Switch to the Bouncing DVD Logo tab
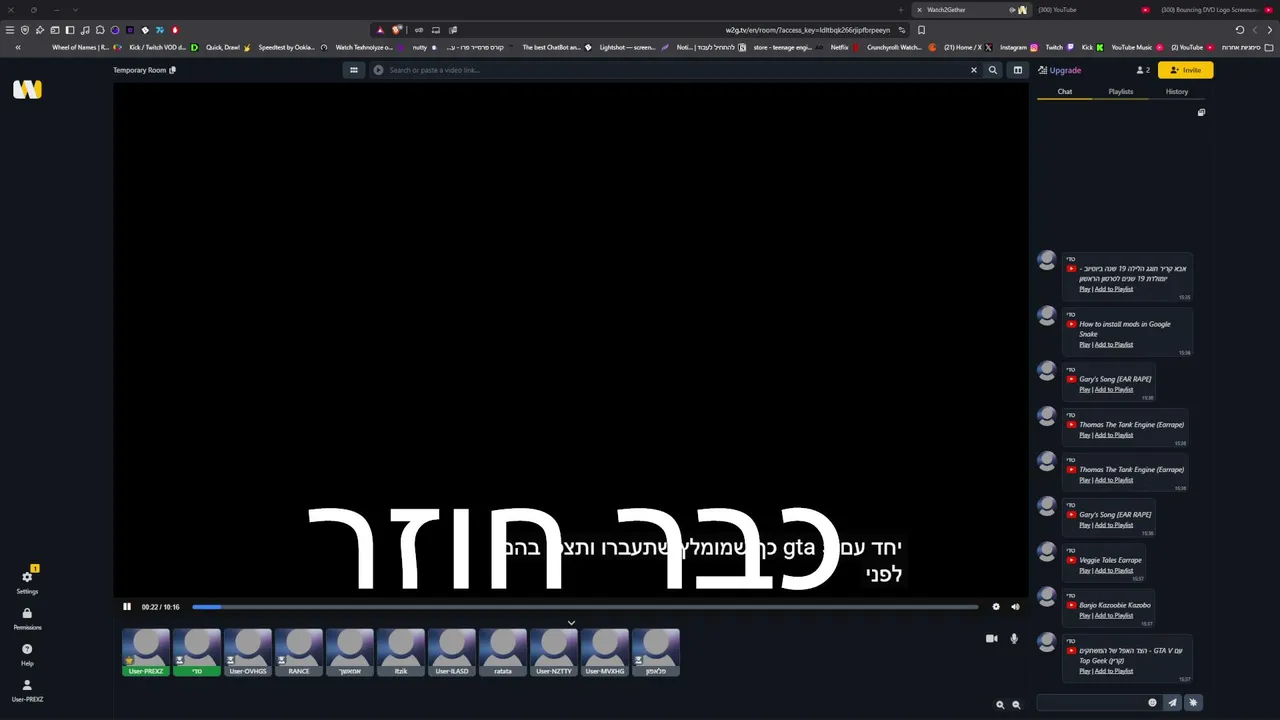Screen dimensions: 1280x720 pyautogui.click(x=1214, y=10)
